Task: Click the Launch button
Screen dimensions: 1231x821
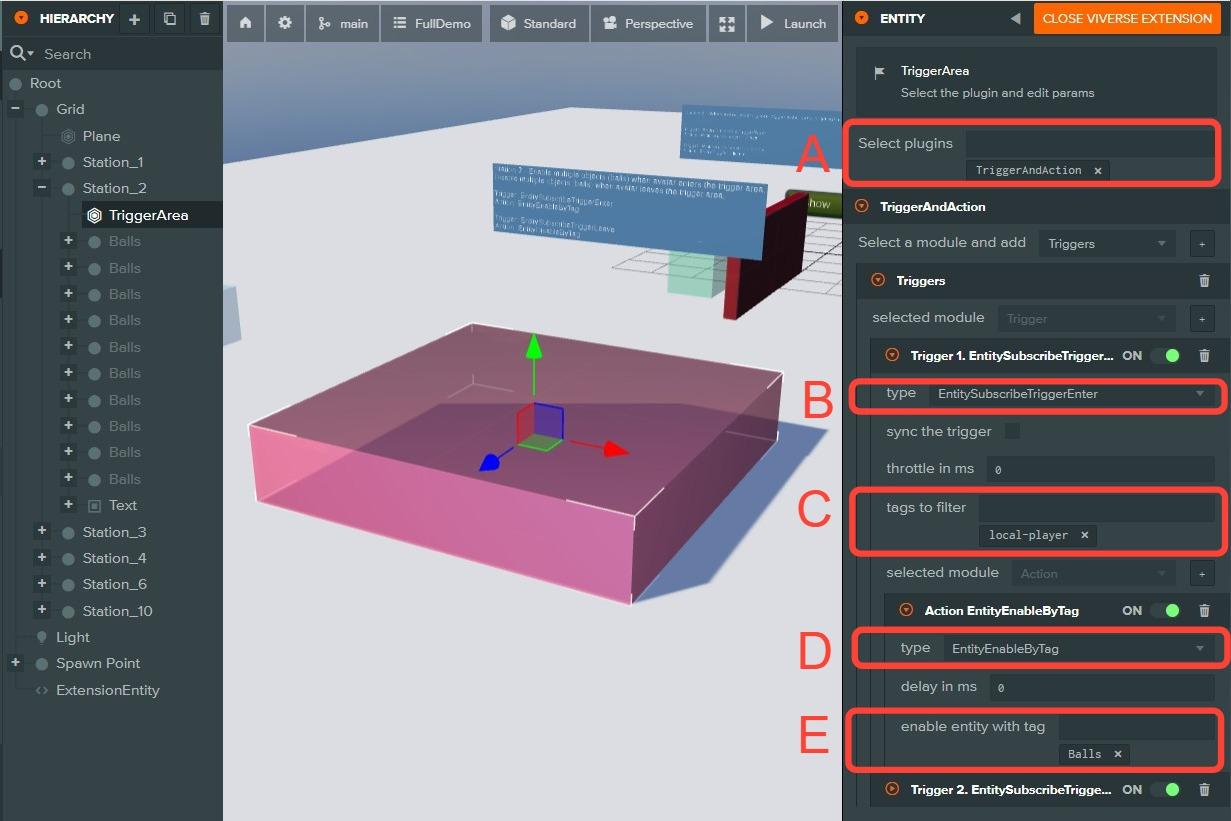Action: tap(793, 23)
